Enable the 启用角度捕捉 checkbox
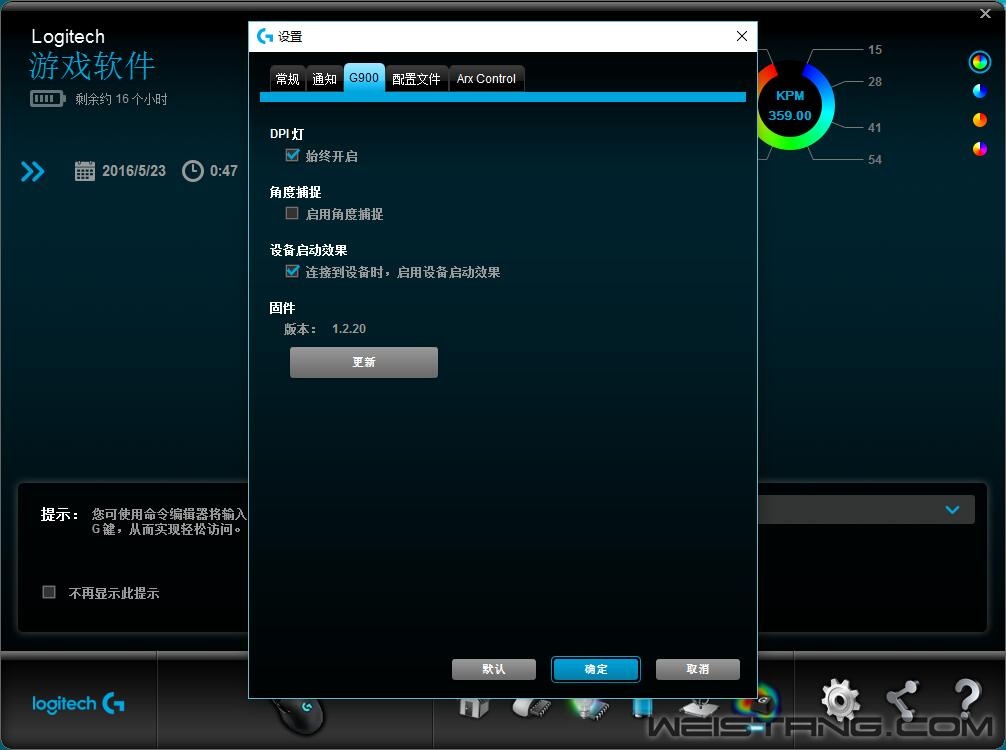 [x=293, y=213]
